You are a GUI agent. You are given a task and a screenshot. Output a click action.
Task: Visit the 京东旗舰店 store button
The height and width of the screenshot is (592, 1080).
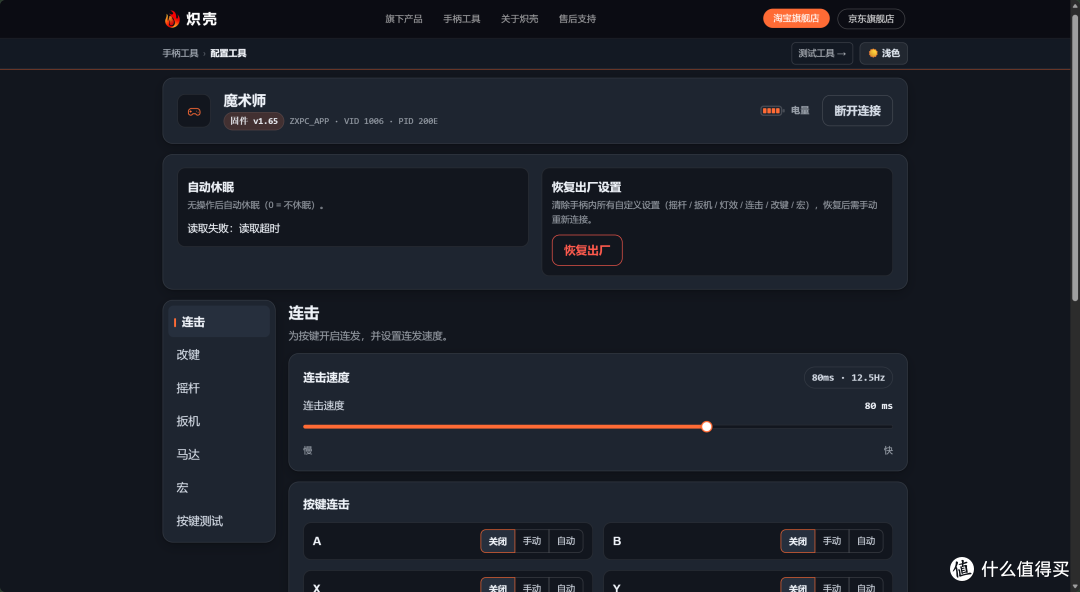click(x=871, y=19)
